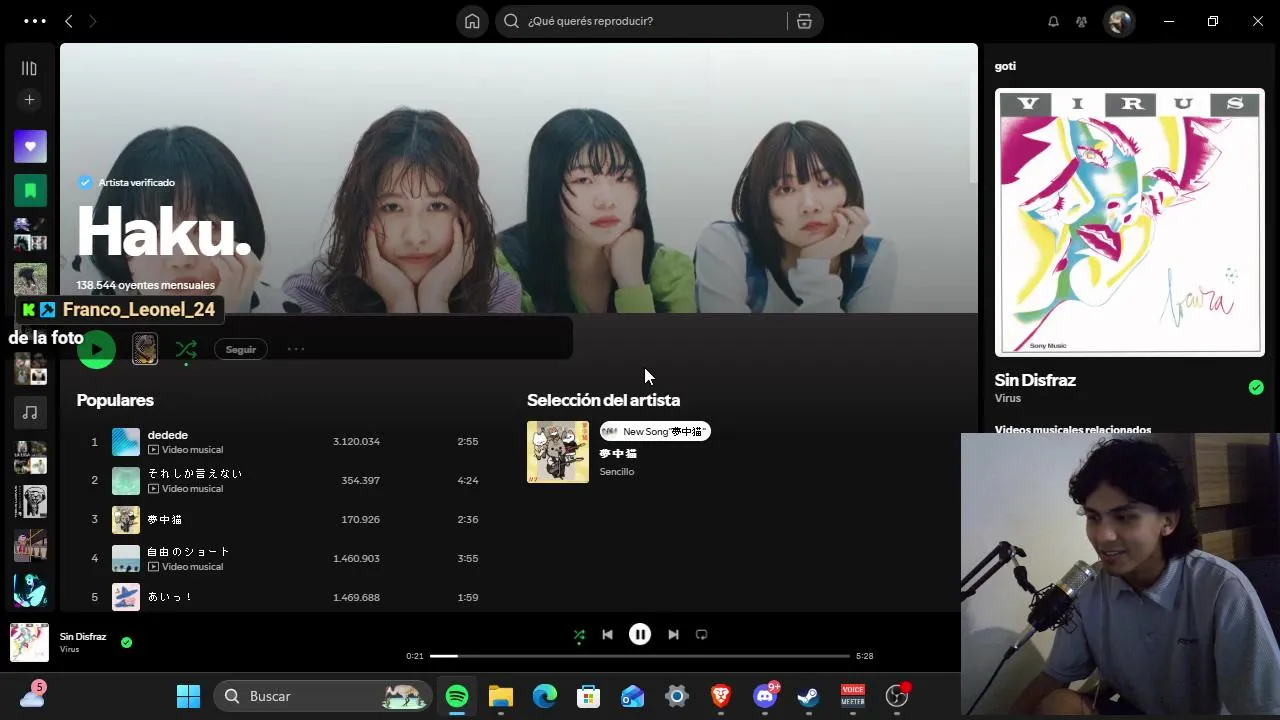Screen dimensions: 1280x720
Task: Navigate forward with the right arrow
Action: pyautogui.click(x=92, y=21)
